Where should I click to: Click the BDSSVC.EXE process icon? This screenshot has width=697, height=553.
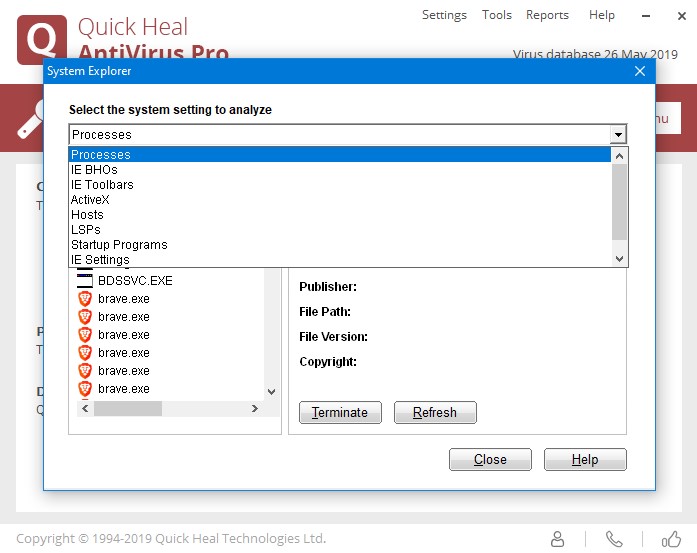(85, 281)
